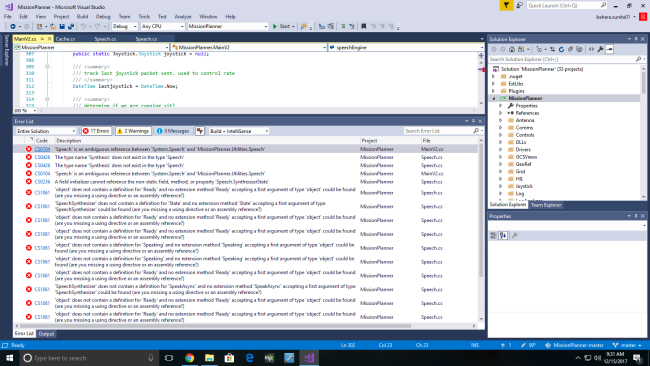Open the Build menu
This screenshot has height=366, width=650.
(82, 17)
